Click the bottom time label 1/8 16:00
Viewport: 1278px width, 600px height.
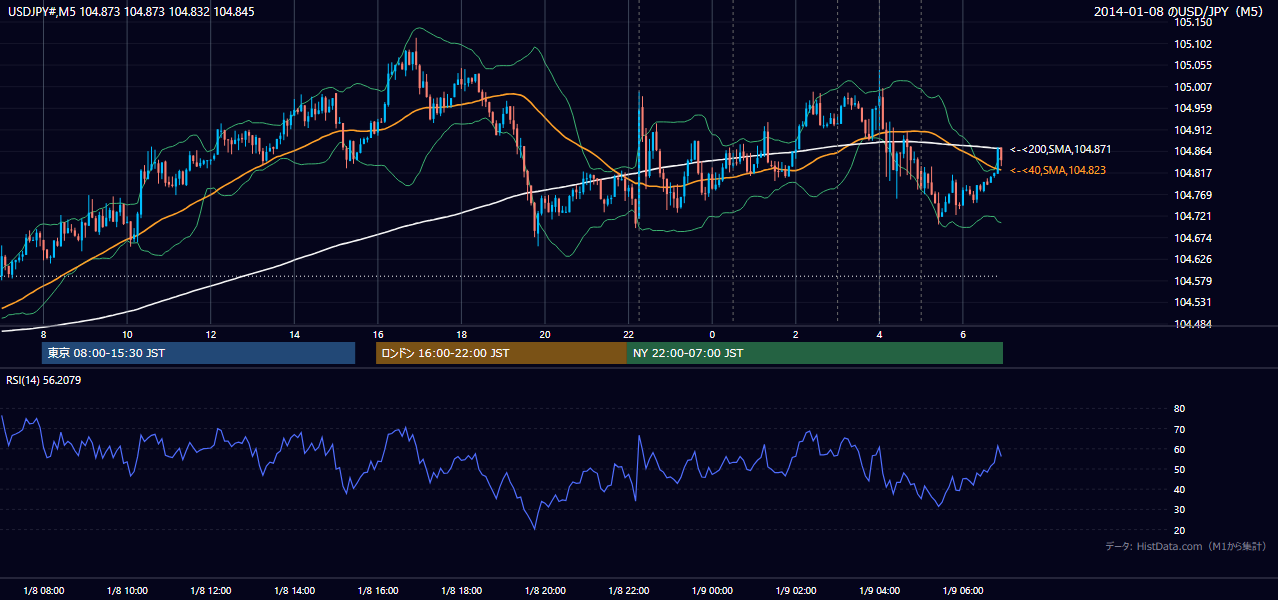pyautogui.click(x=378, y=591)
